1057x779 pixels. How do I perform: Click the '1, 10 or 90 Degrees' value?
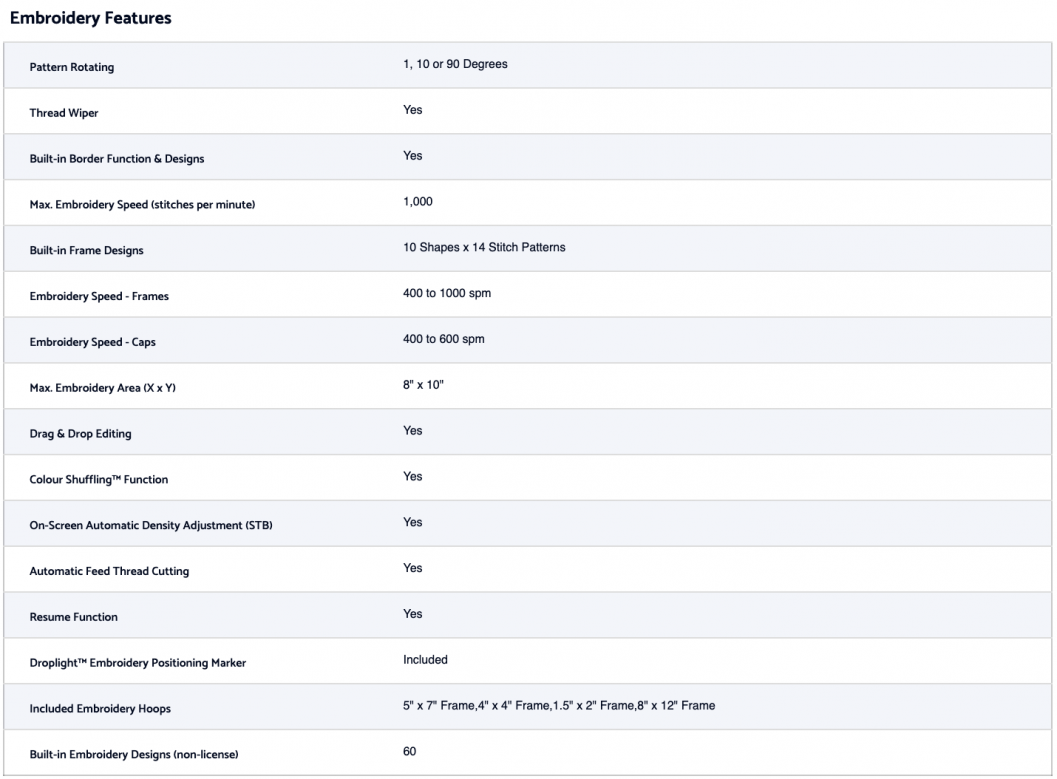[x=455, y=64]
